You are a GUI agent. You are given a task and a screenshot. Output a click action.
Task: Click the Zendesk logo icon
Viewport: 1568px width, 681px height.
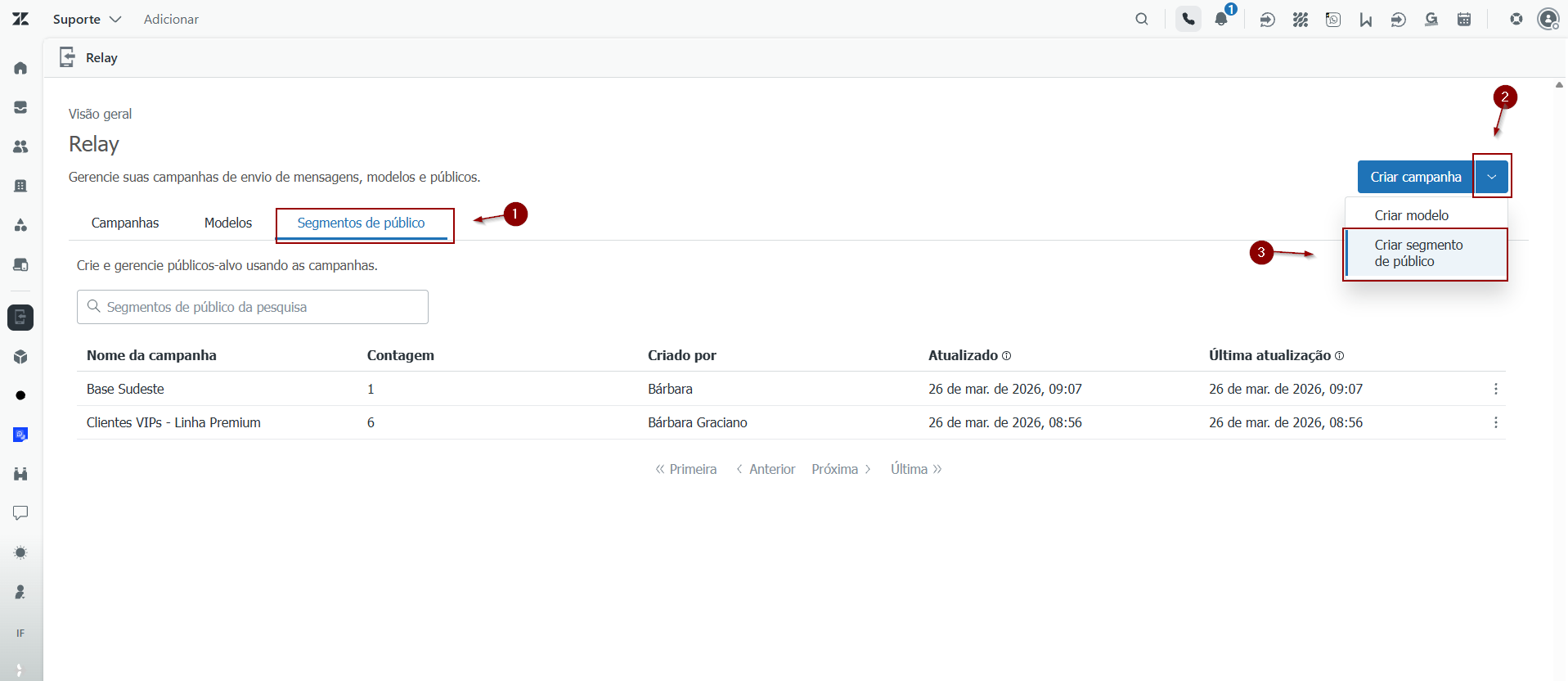click(20, 19)
